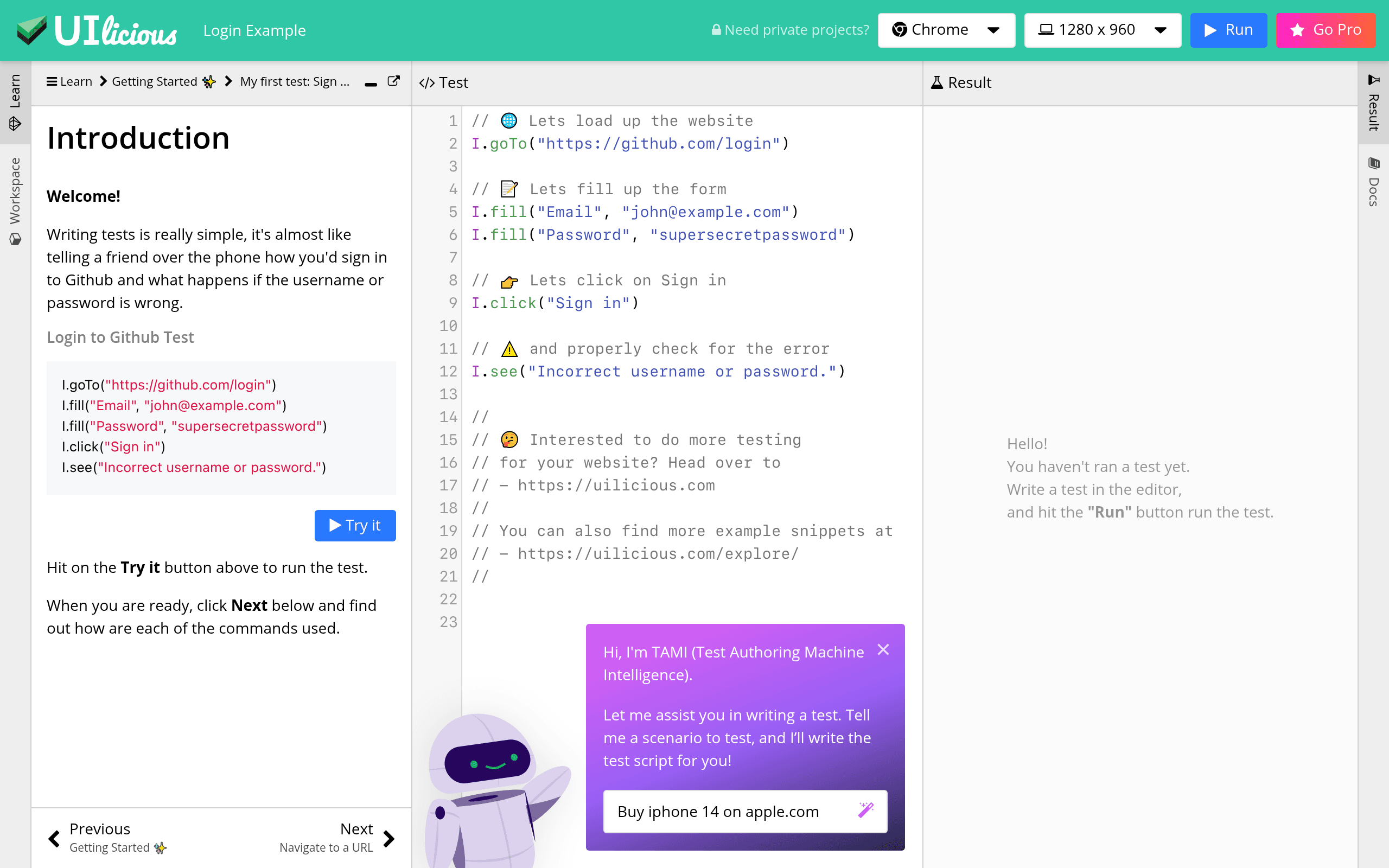Click the Need private projects? link
The image size is (1389, 868).
tap(791, 30)
